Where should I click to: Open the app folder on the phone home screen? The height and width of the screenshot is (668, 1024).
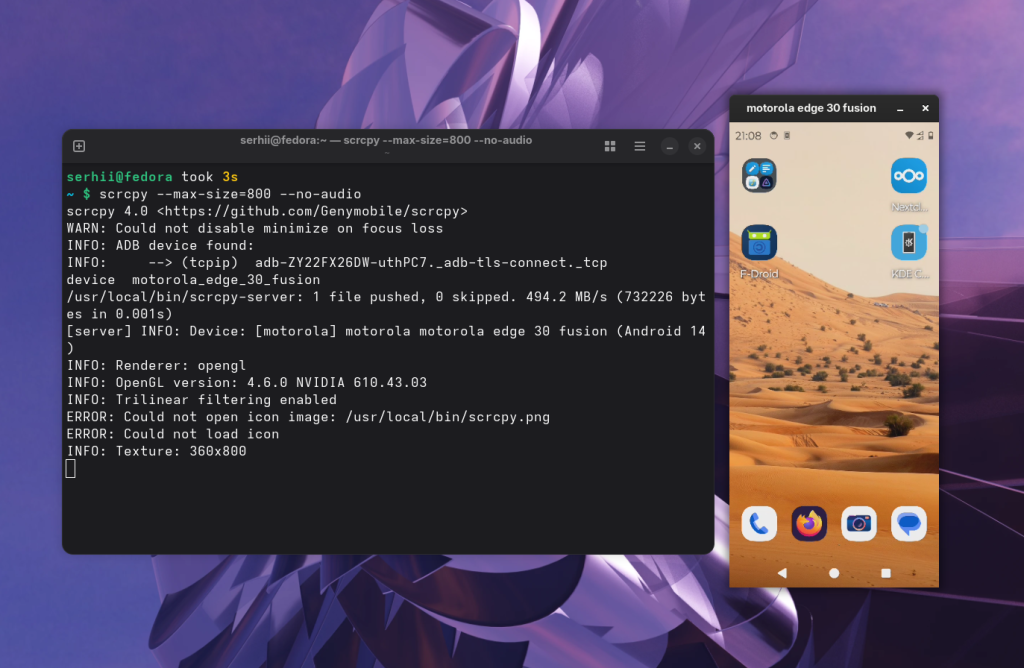pos(759,175)
